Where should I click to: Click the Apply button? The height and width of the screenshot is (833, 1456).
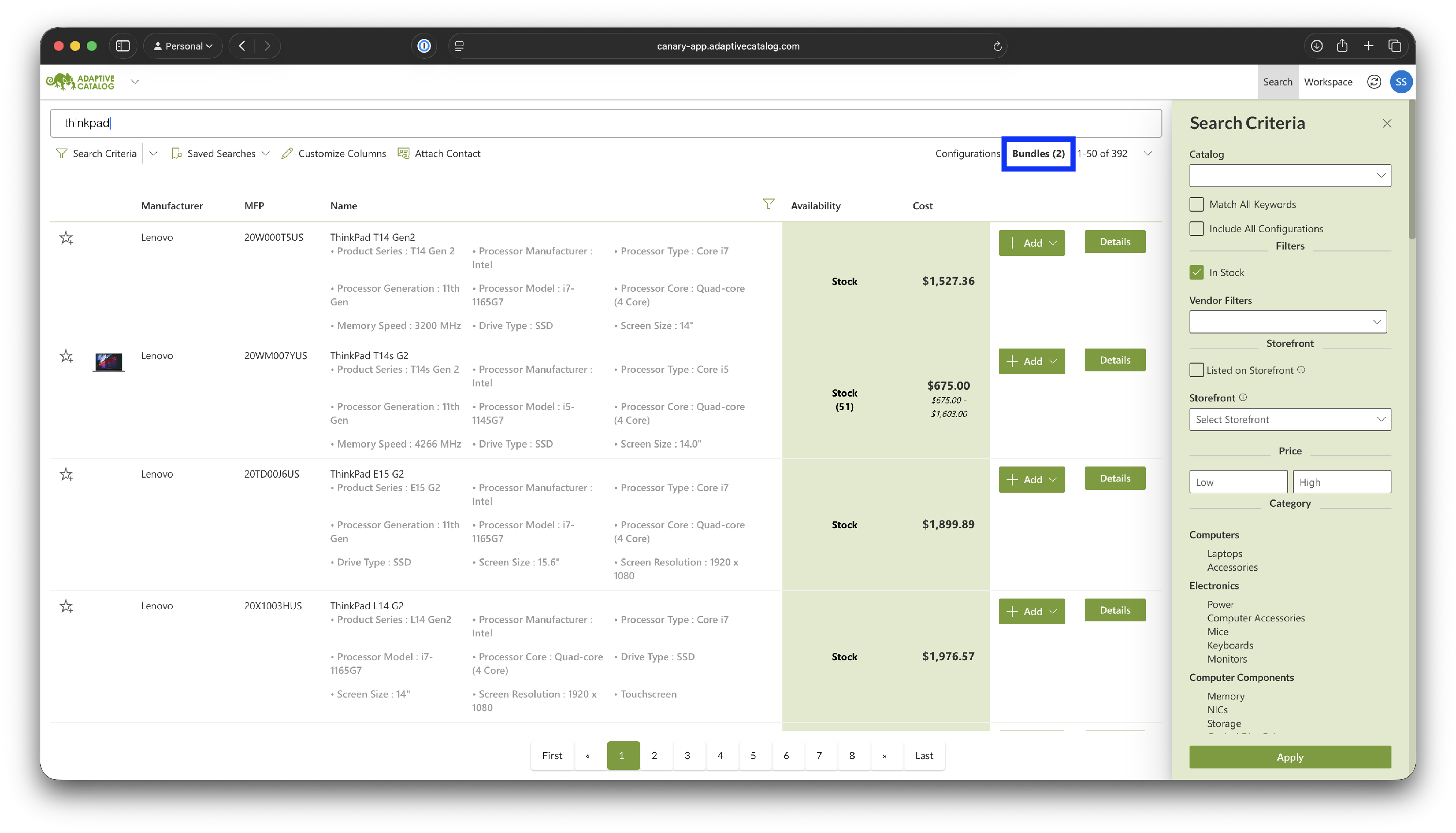1289,757
